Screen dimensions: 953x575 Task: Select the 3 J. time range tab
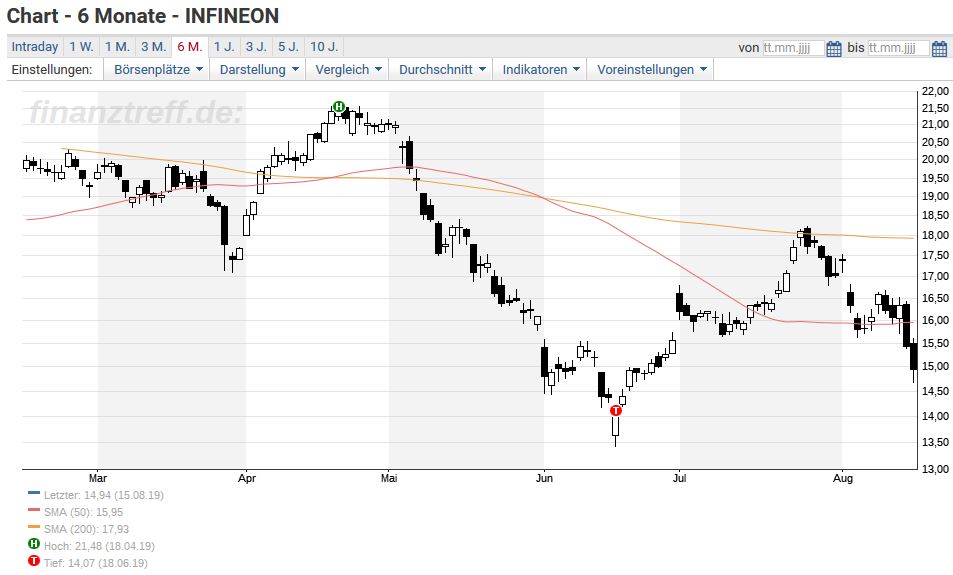click(256, 47)
